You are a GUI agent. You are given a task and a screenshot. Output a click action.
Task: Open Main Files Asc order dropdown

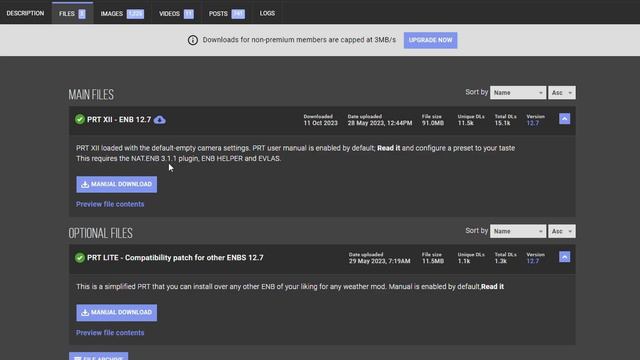tap(562, 93)
